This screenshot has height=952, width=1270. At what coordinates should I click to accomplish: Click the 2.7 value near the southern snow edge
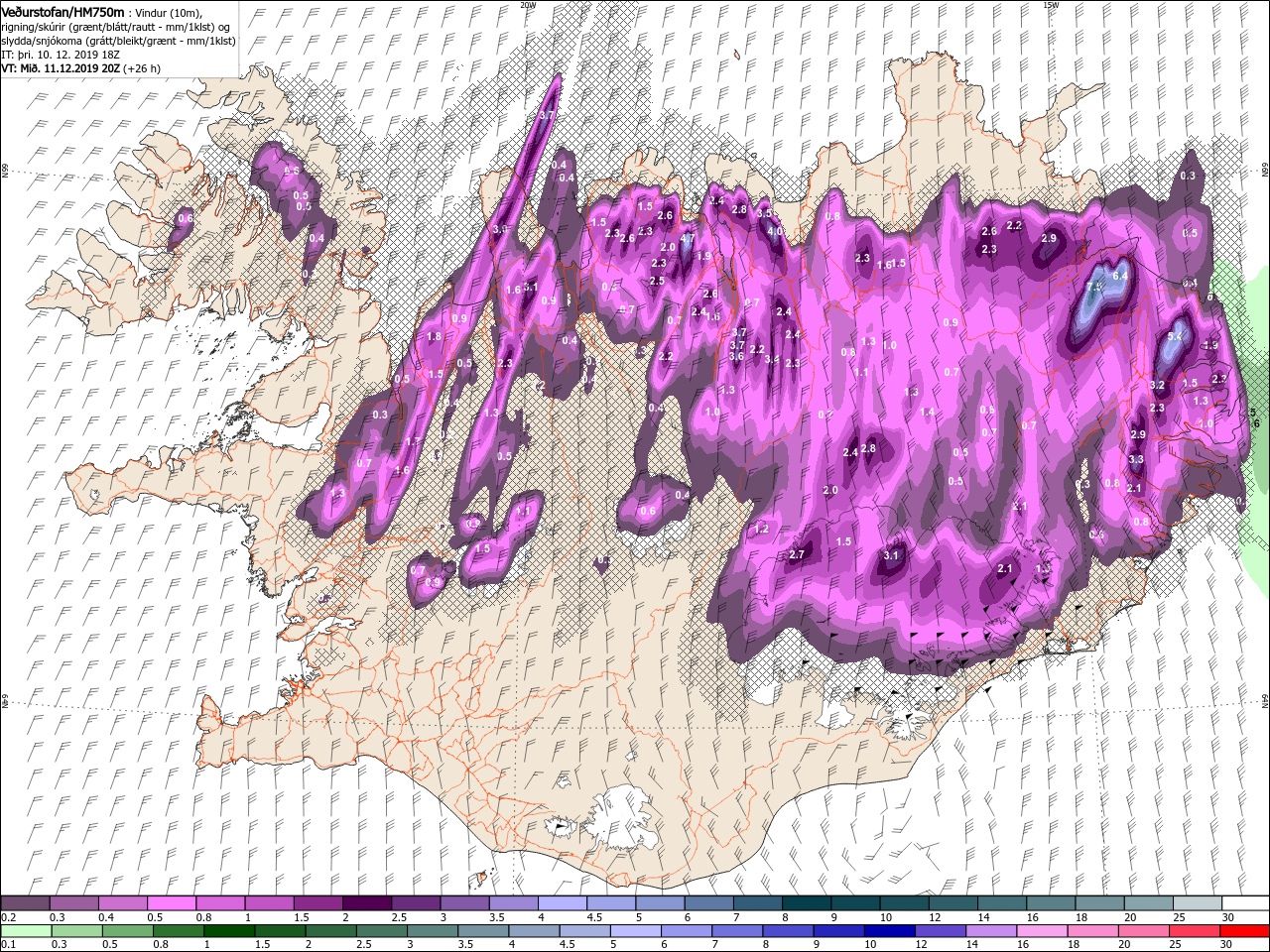[x=796, y=554]
